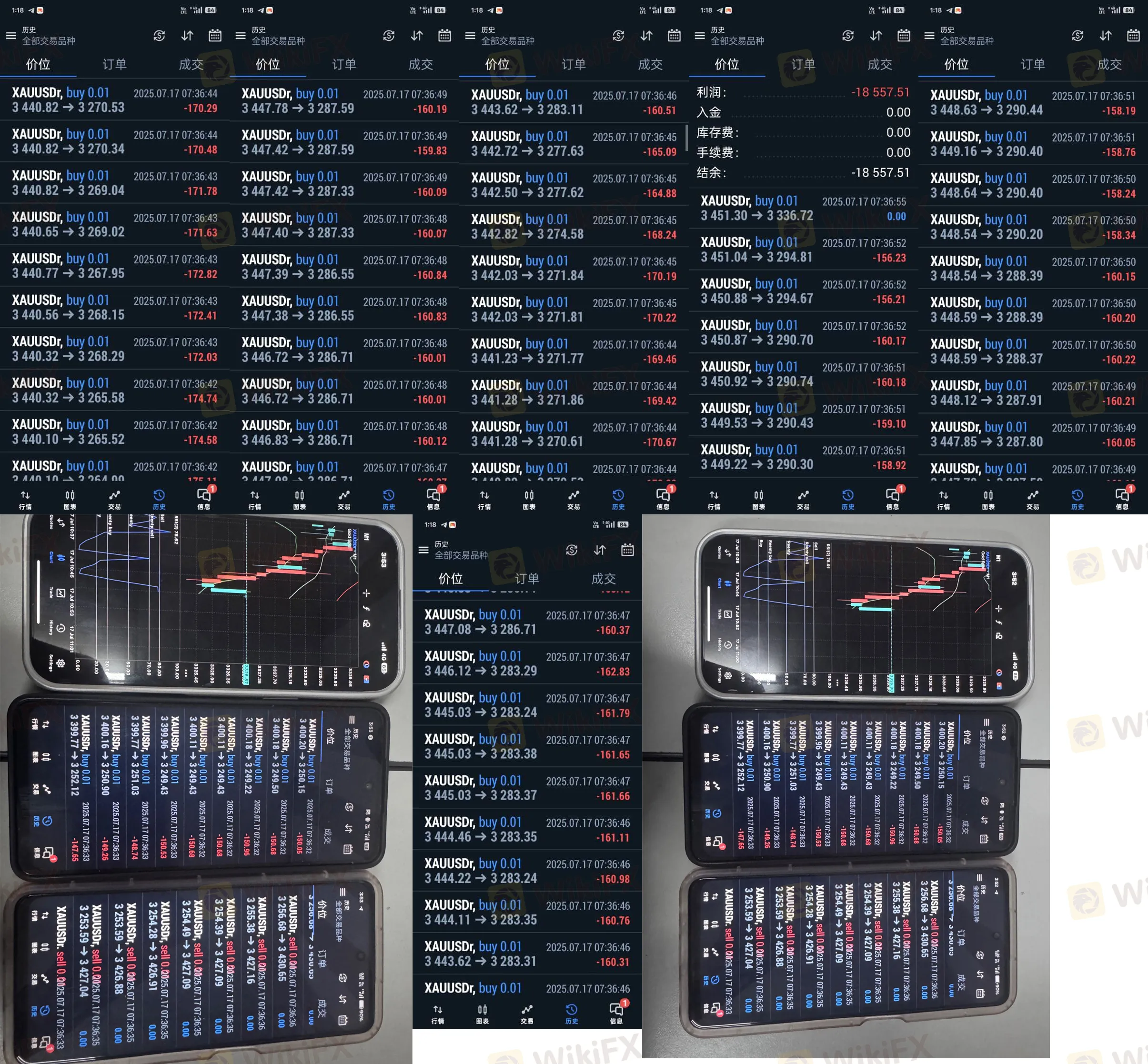The height and width of the screenshot is (1064, 1148).
Task: Tap 交易 trade icon beneath the -160.31 trade list
Action: pos(526,1014)
